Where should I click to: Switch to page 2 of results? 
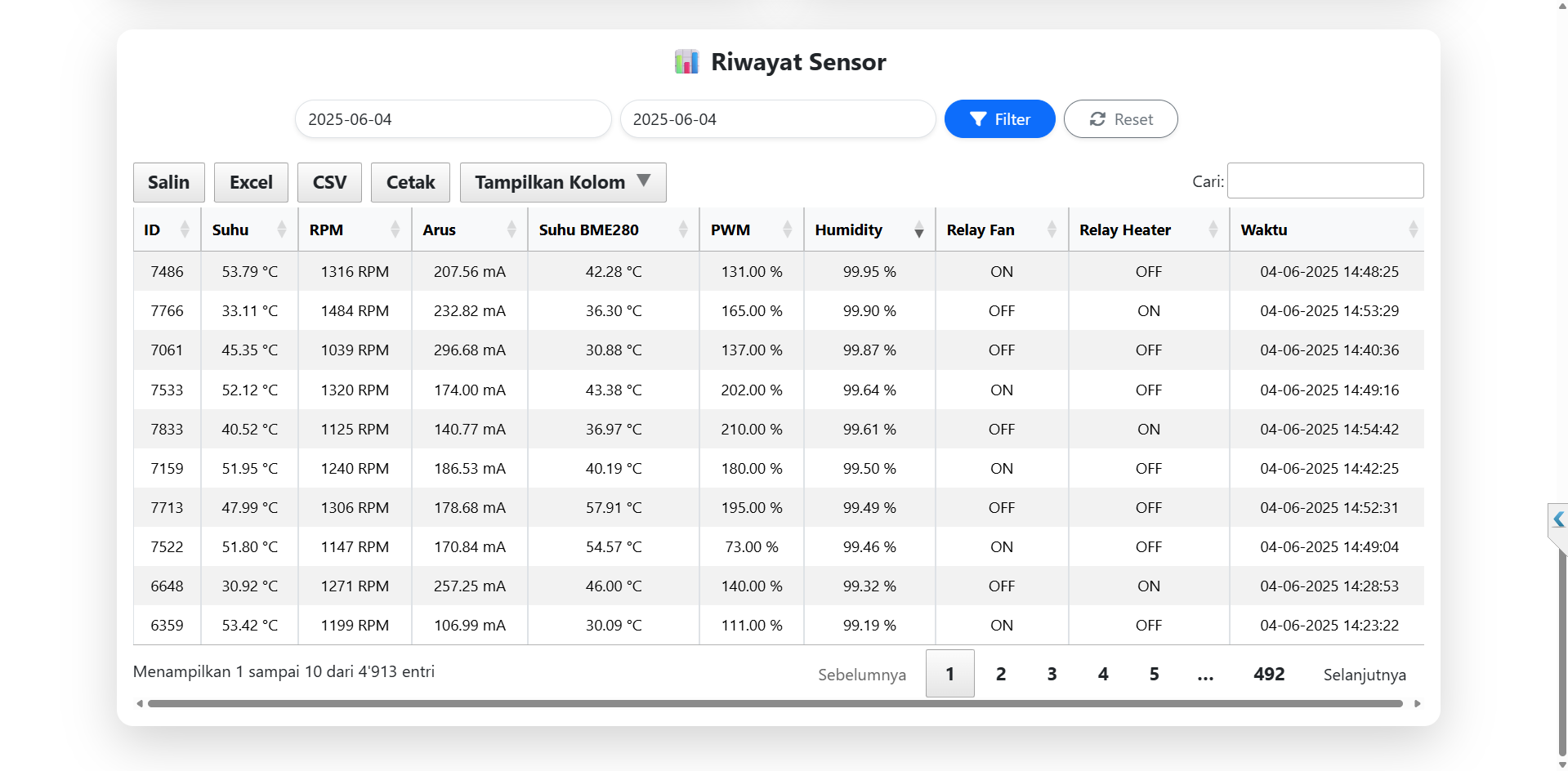coord(1000,674)
